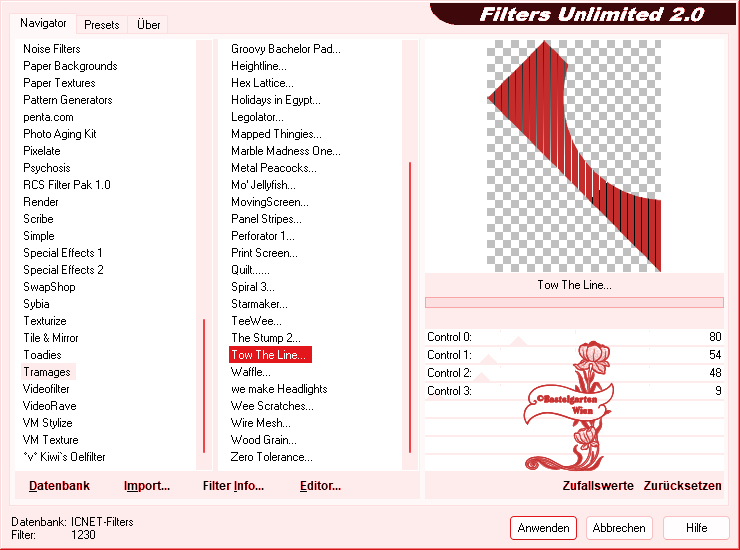Choose Waffle... filter
This screenshot has height=550, width=740.
[x=251, y=372]
